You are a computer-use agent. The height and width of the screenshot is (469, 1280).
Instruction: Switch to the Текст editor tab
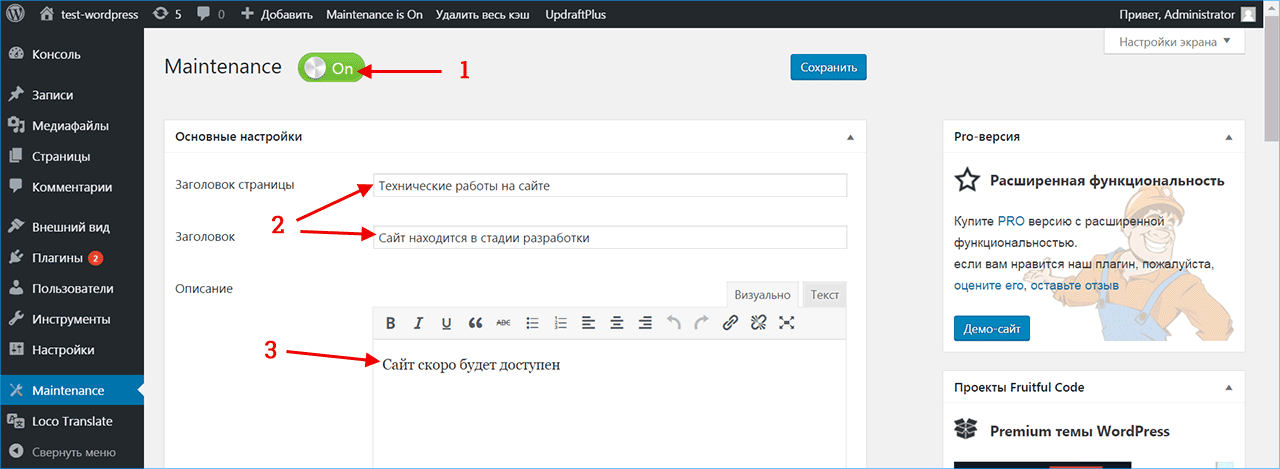click(824, 295)
